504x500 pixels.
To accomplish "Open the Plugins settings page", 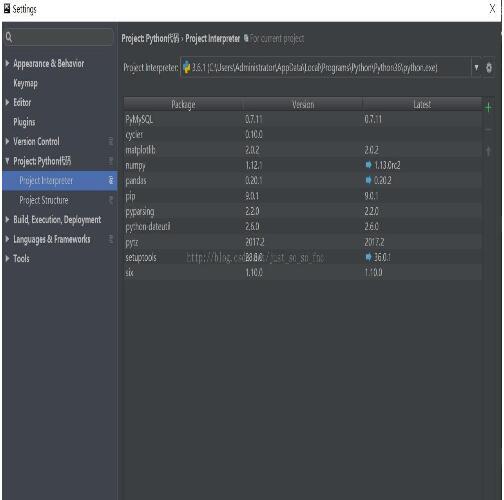I will [24, 122].
